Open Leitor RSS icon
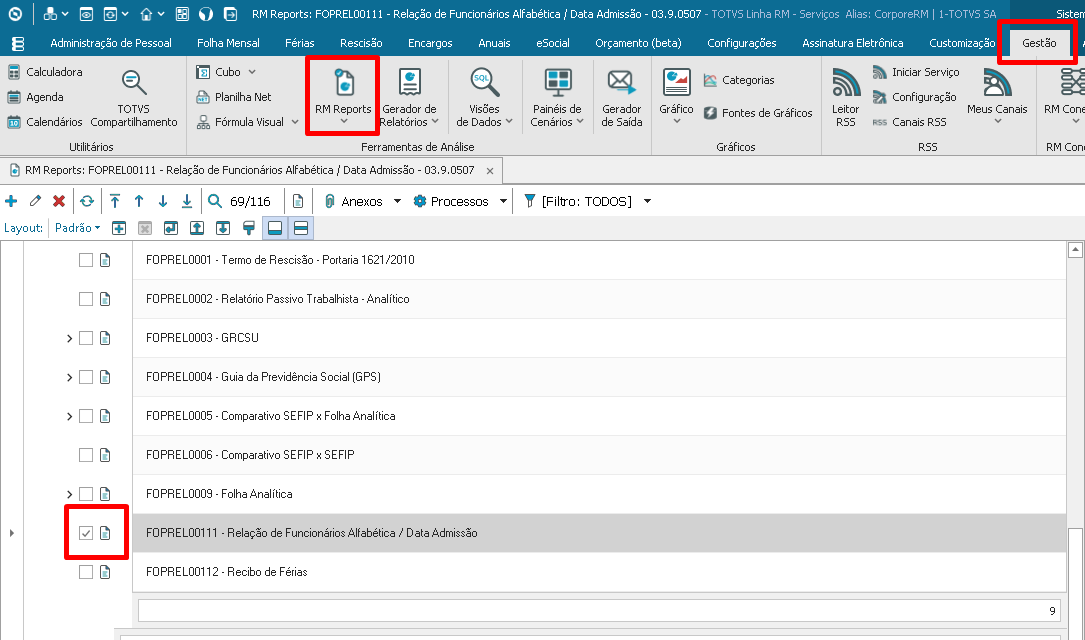Image resolution: width=1085 pixels, height=640 pixels. point(846,83)
